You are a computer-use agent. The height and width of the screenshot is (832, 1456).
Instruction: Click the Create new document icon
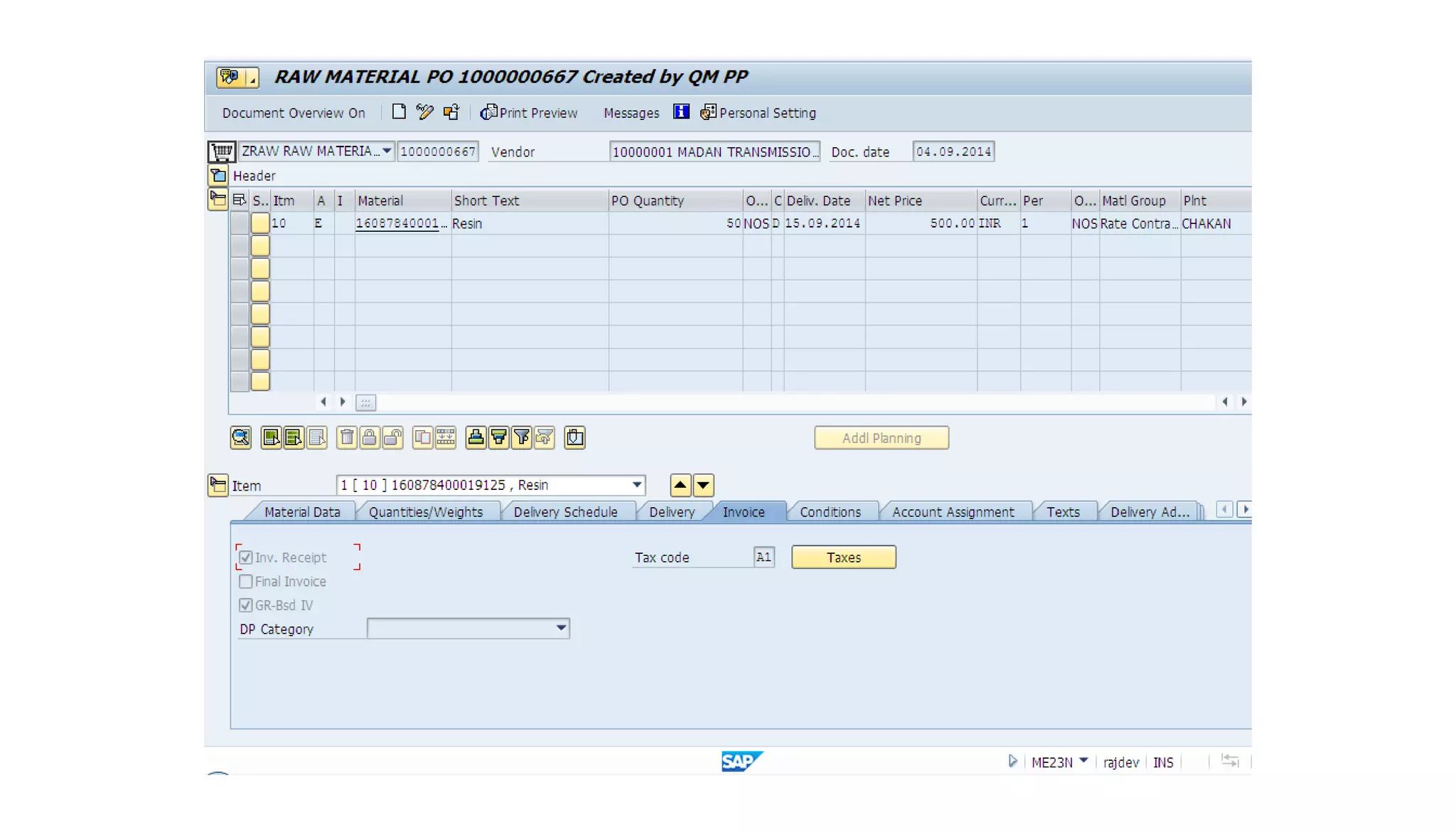tap(399, 112)
